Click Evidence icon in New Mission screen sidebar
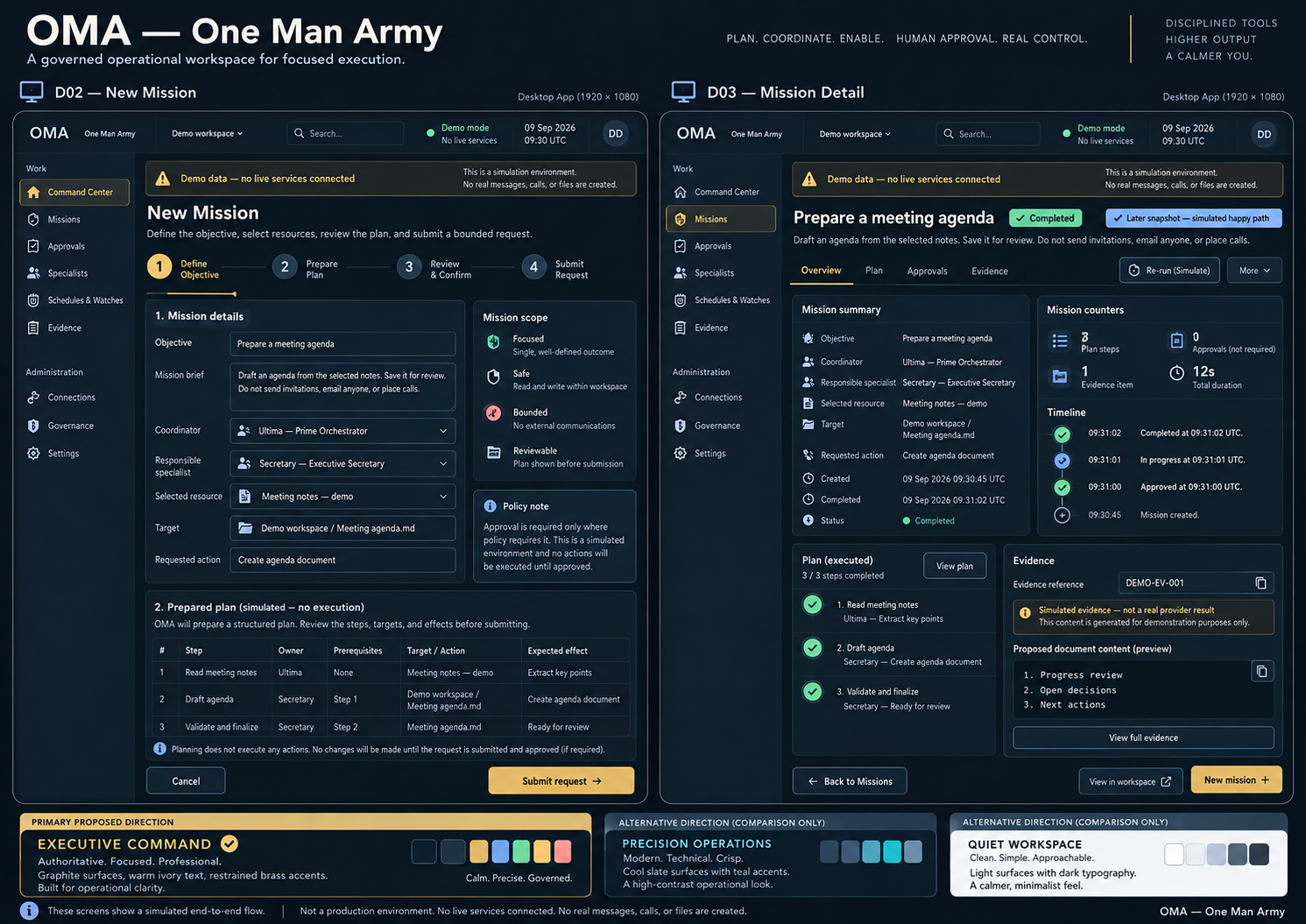Screen dimensions: 1306x924 point(33,328)
